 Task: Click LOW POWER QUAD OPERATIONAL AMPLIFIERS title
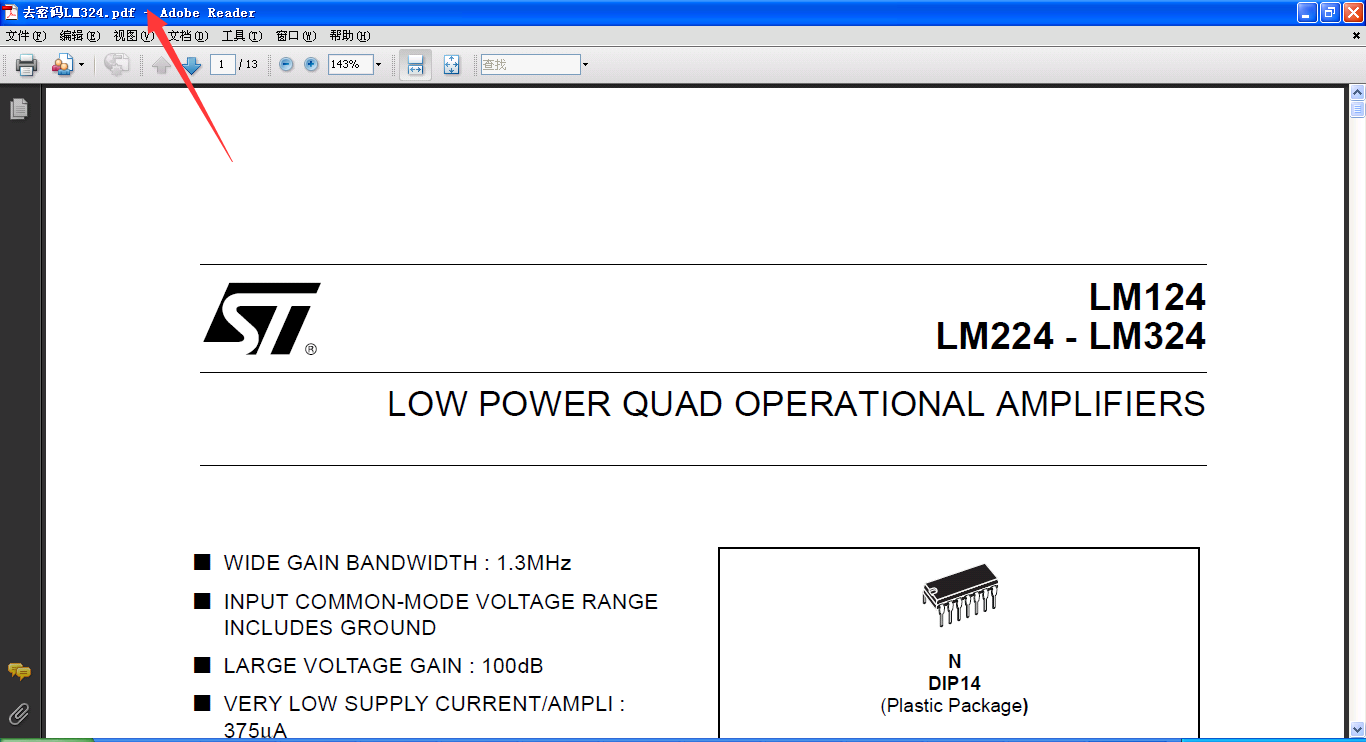tap(796, 404)
